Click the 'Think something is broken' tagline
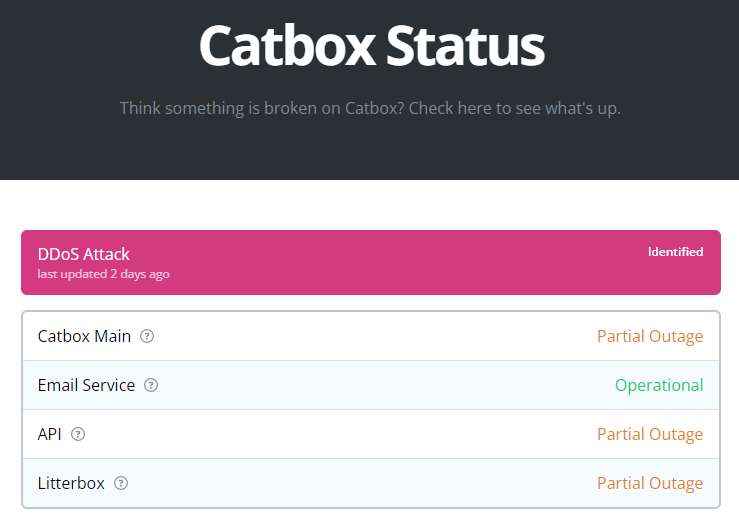This screenshot has height=532, width=739. [370, 108]
